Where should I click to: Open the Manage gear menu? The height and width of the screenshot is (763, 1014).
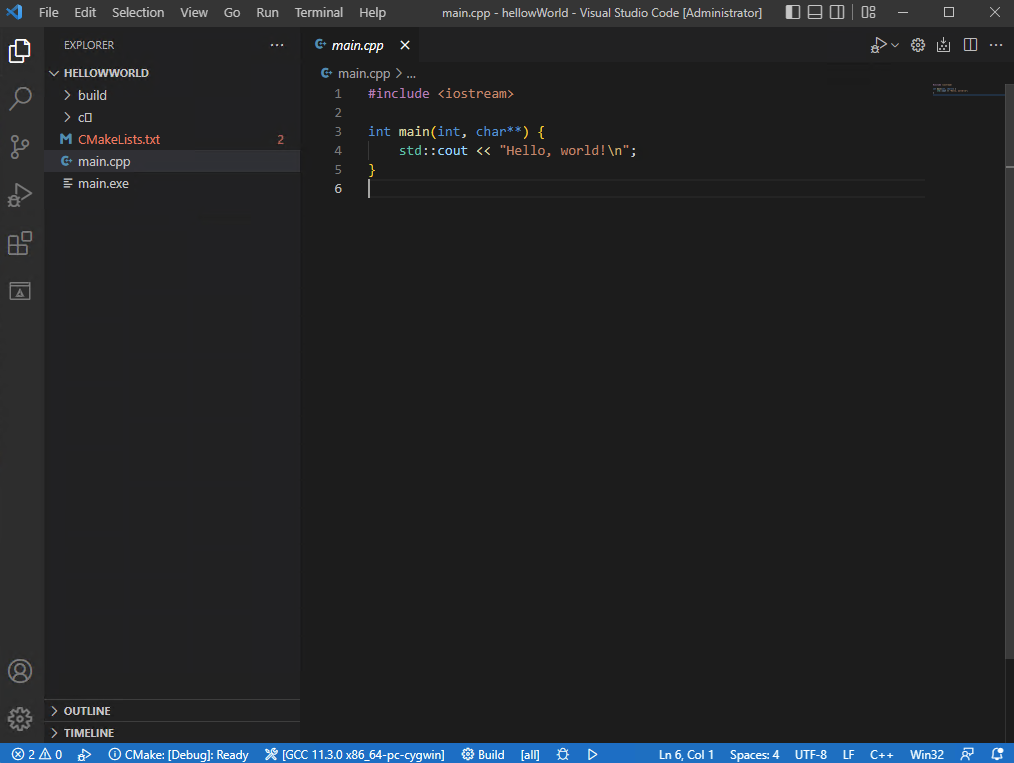click(20, 719)
